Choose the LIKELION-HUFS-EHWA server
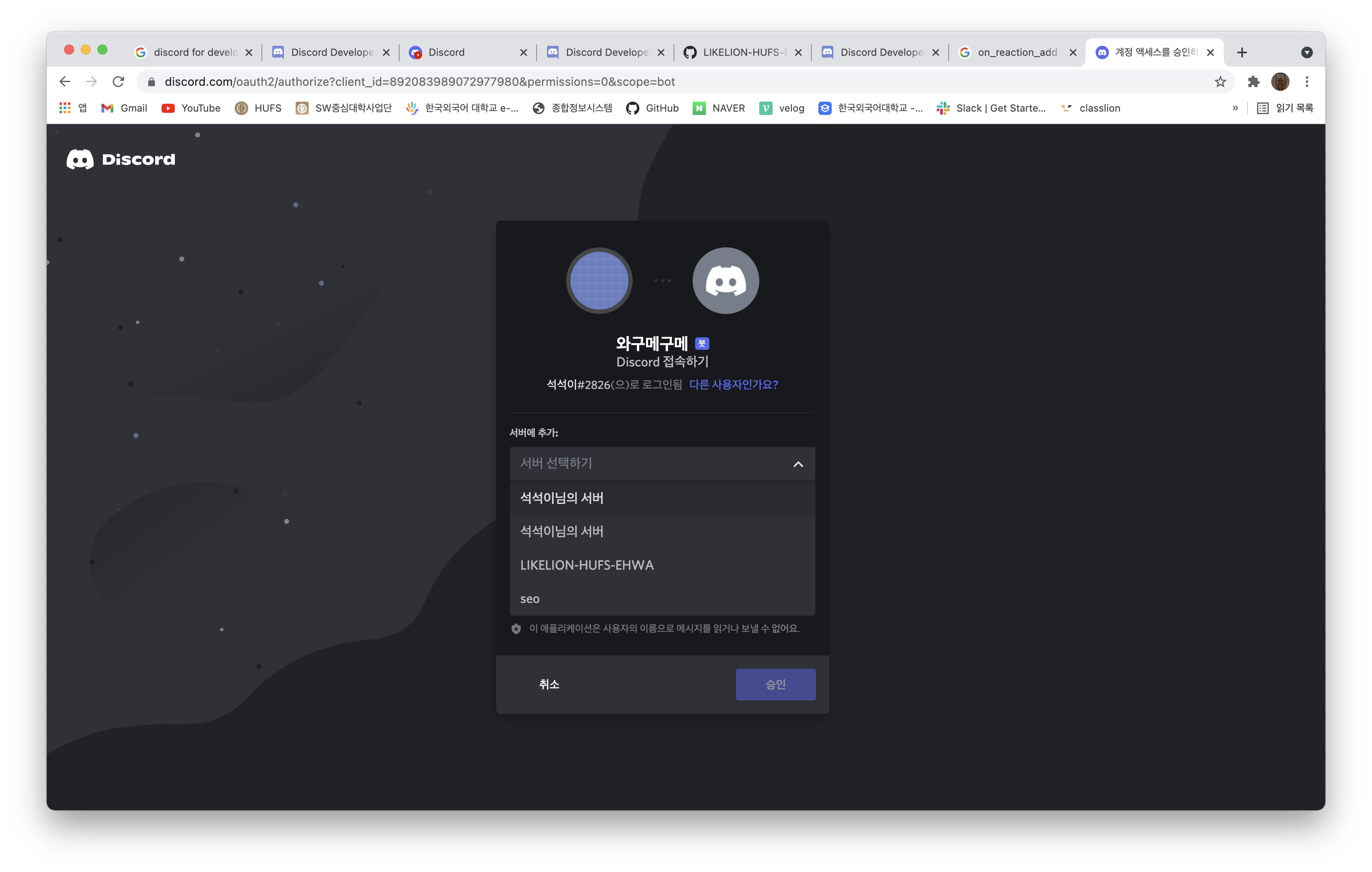The width and height of the screenshot is (1372, 872). coord(662,566)
